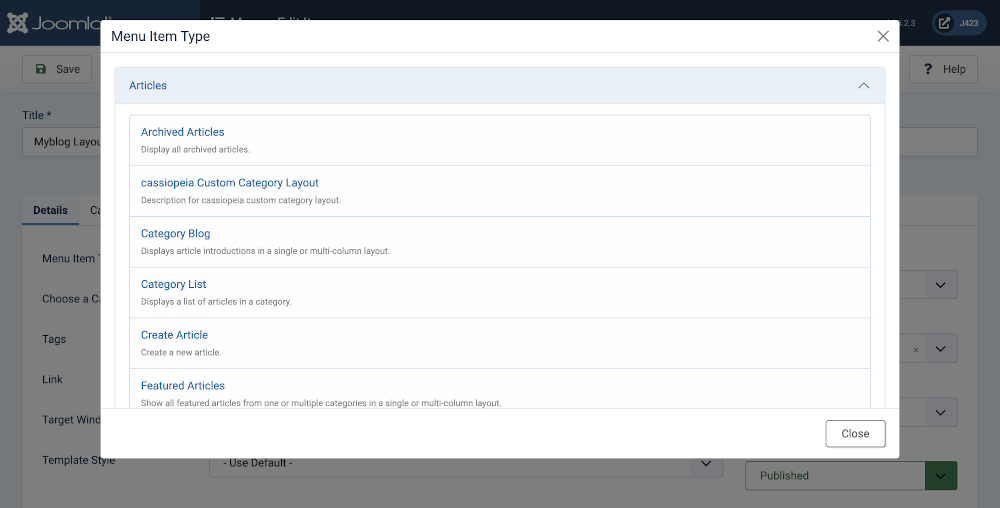Expand the dropdown arrow beside the x
Image resolution: width=1000 pixels, height=508 pixels.
[x=940, y=349]
